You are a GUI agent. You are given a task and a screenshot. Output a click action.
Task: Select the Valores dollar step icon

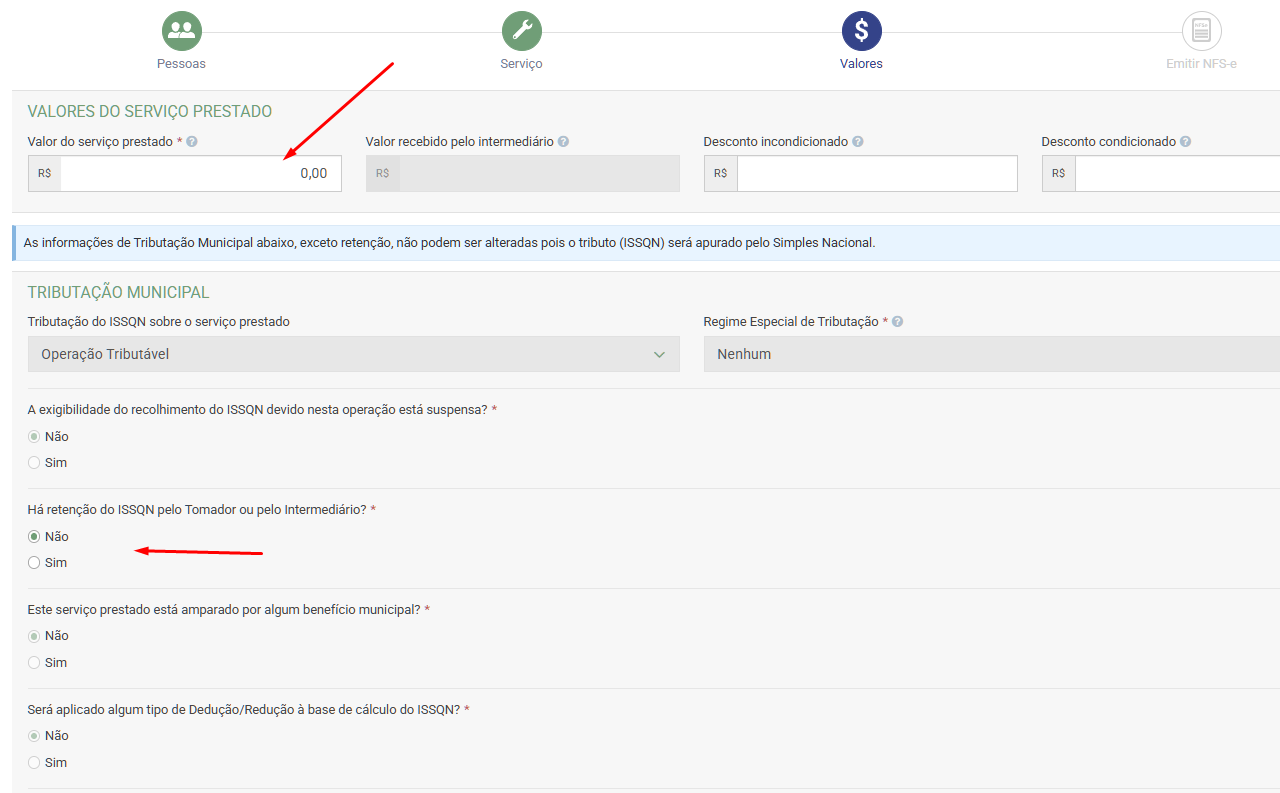point(861,31)
